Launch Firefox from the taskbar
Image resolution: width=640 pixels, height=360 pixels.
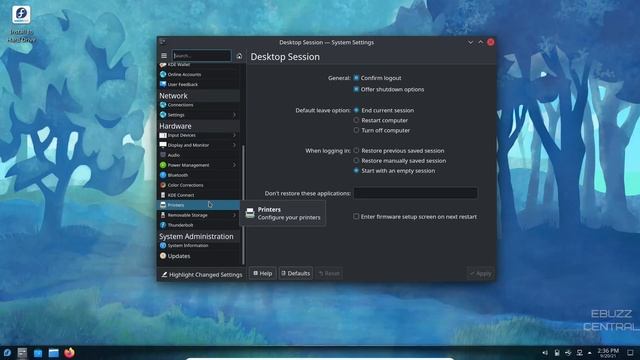click(69, 353)
